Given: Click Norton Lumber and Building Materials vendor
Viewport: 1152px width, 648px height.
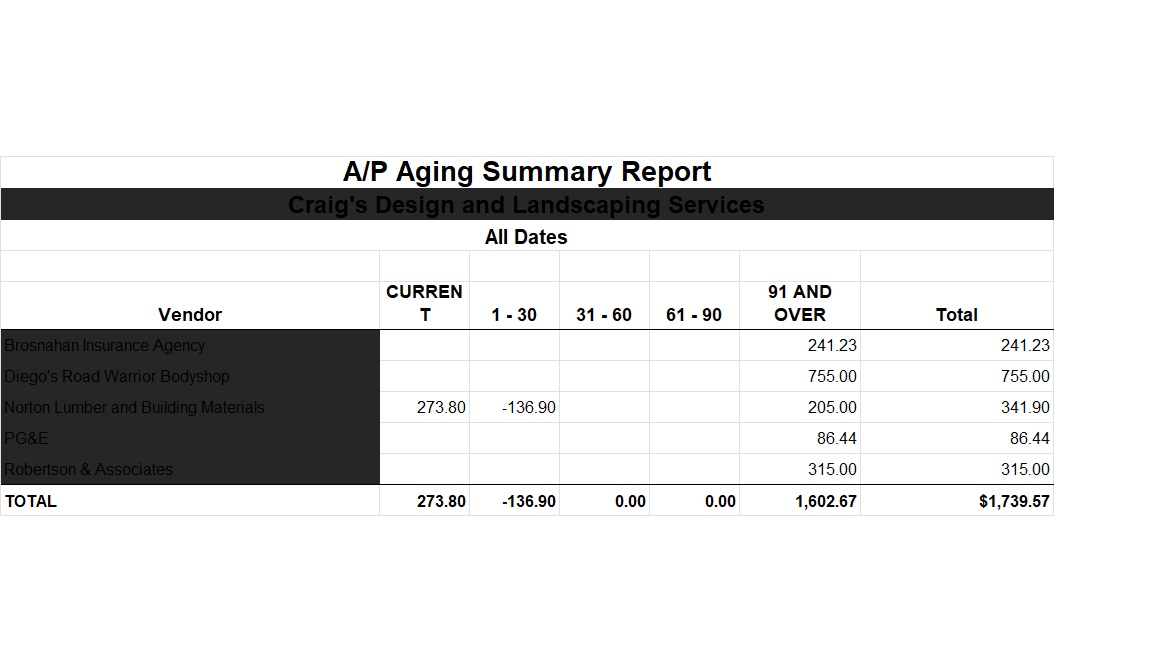Looking at the screenshot, I should tap(135, 407).
